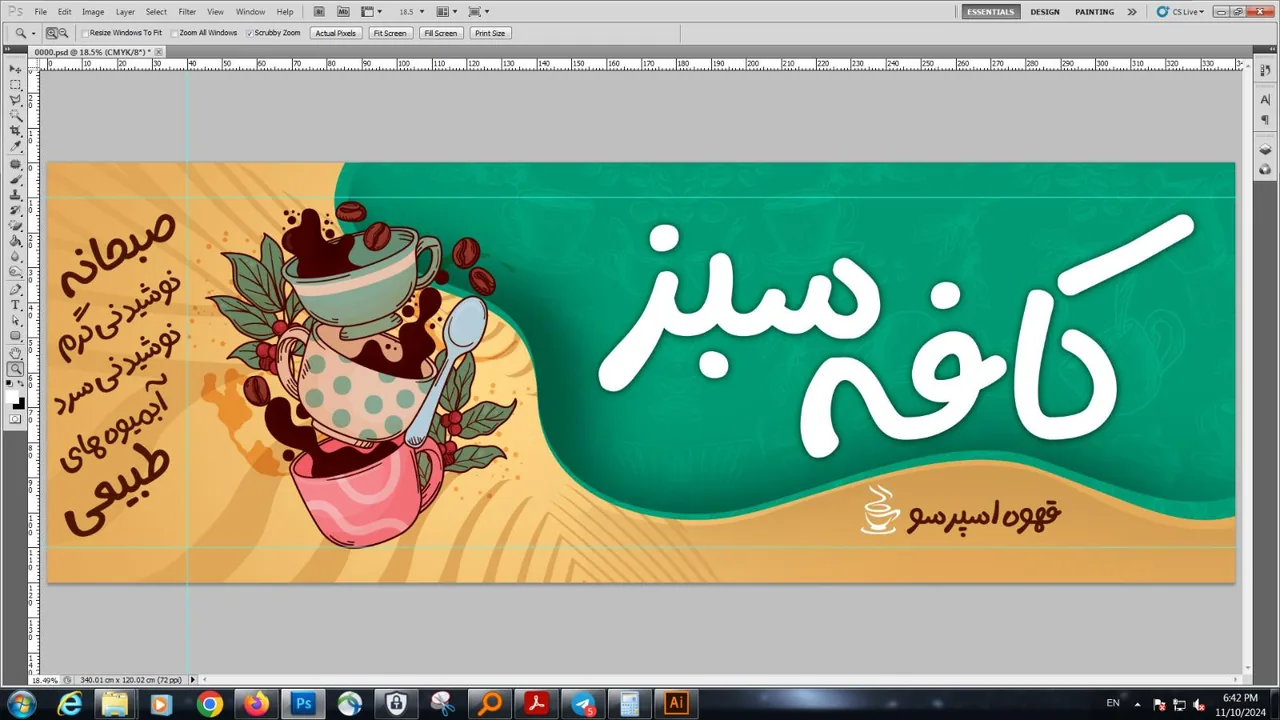Enable Resize Windows To Fit checkbox
This screenshot has height=720, width=1280.
pos(85,33)
